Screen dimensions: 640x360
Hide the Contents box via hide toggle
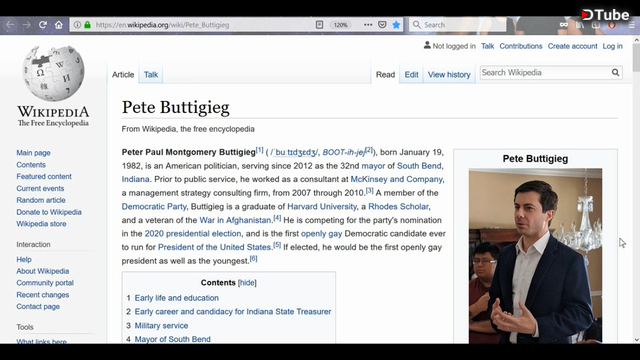coord(247,282)
